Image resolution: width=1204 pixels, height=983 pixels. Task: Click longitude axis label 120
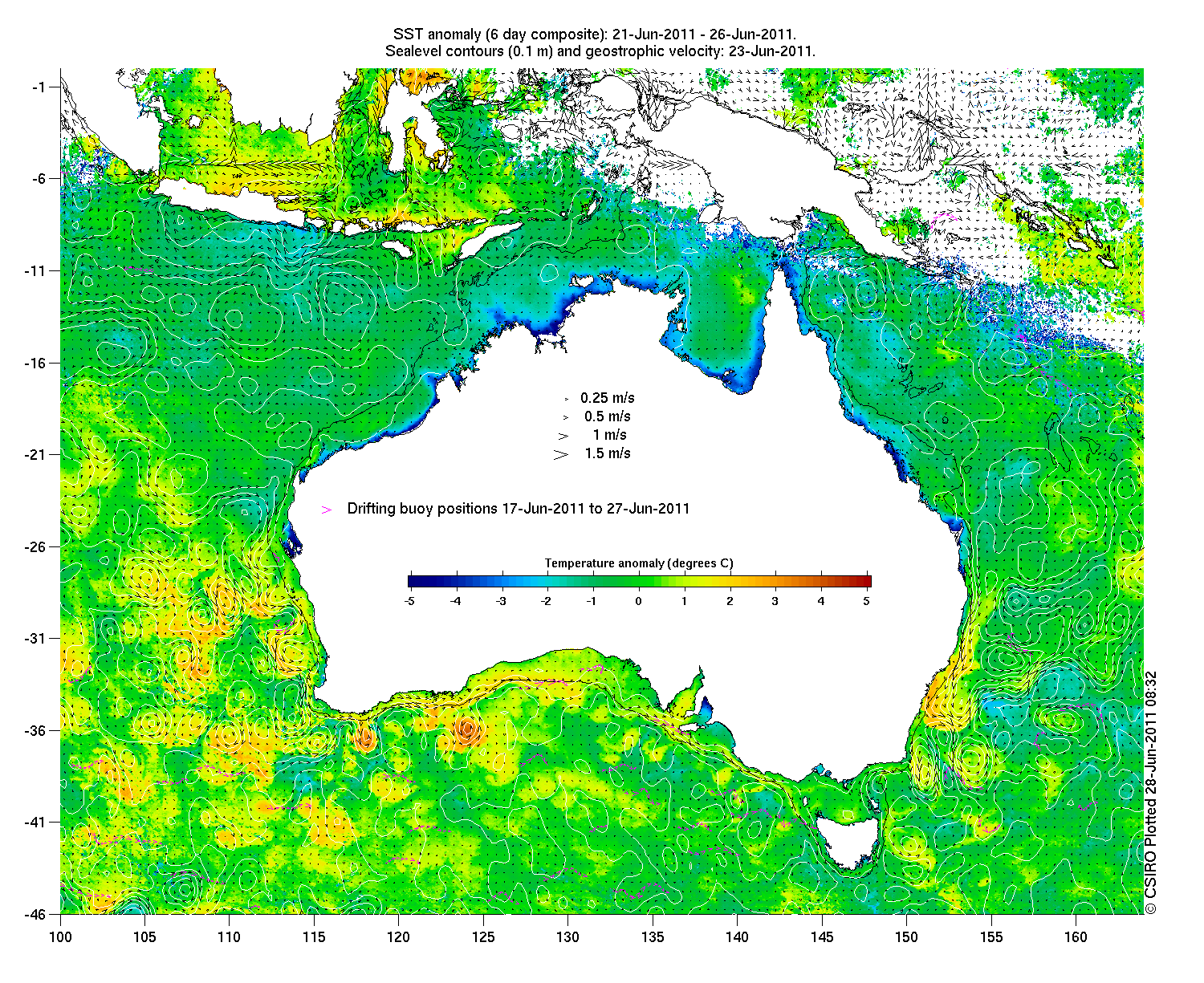pos(398,937)
